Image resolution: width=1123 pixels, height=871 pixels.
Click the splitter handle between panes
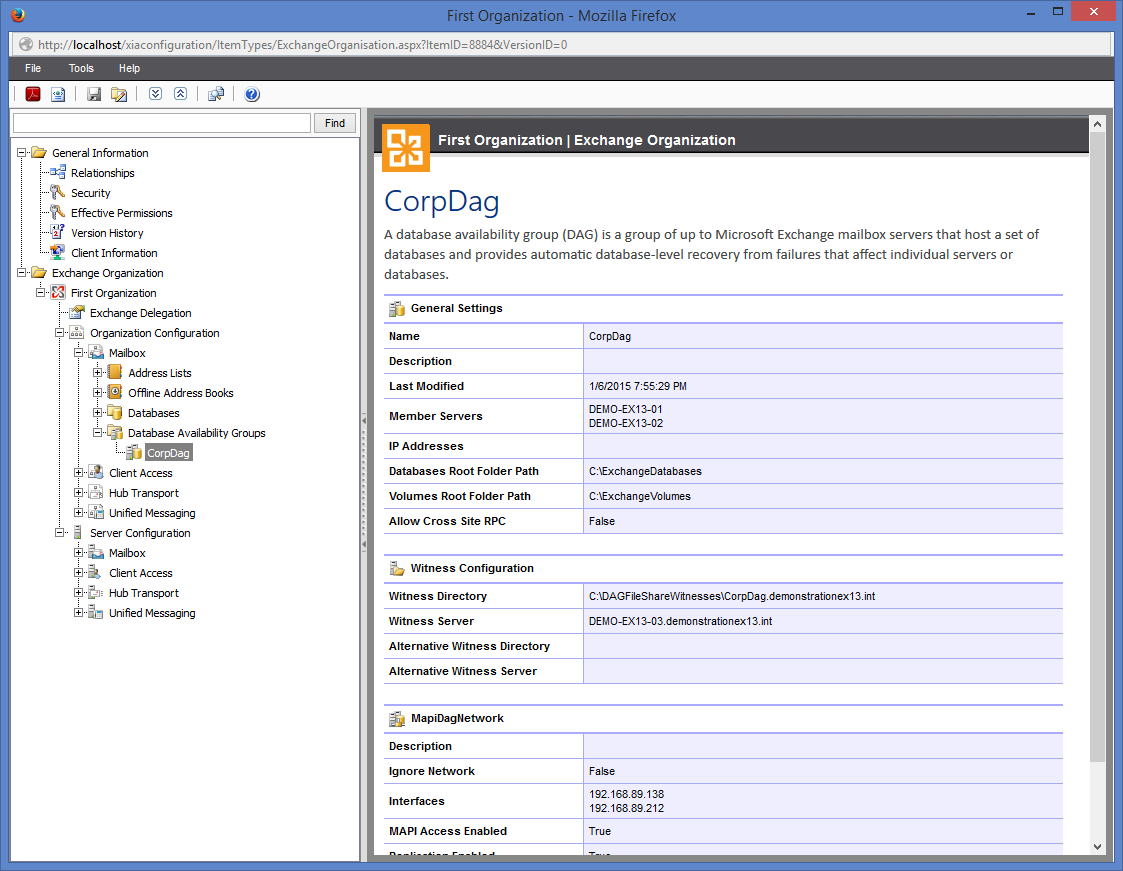point(364,483)
